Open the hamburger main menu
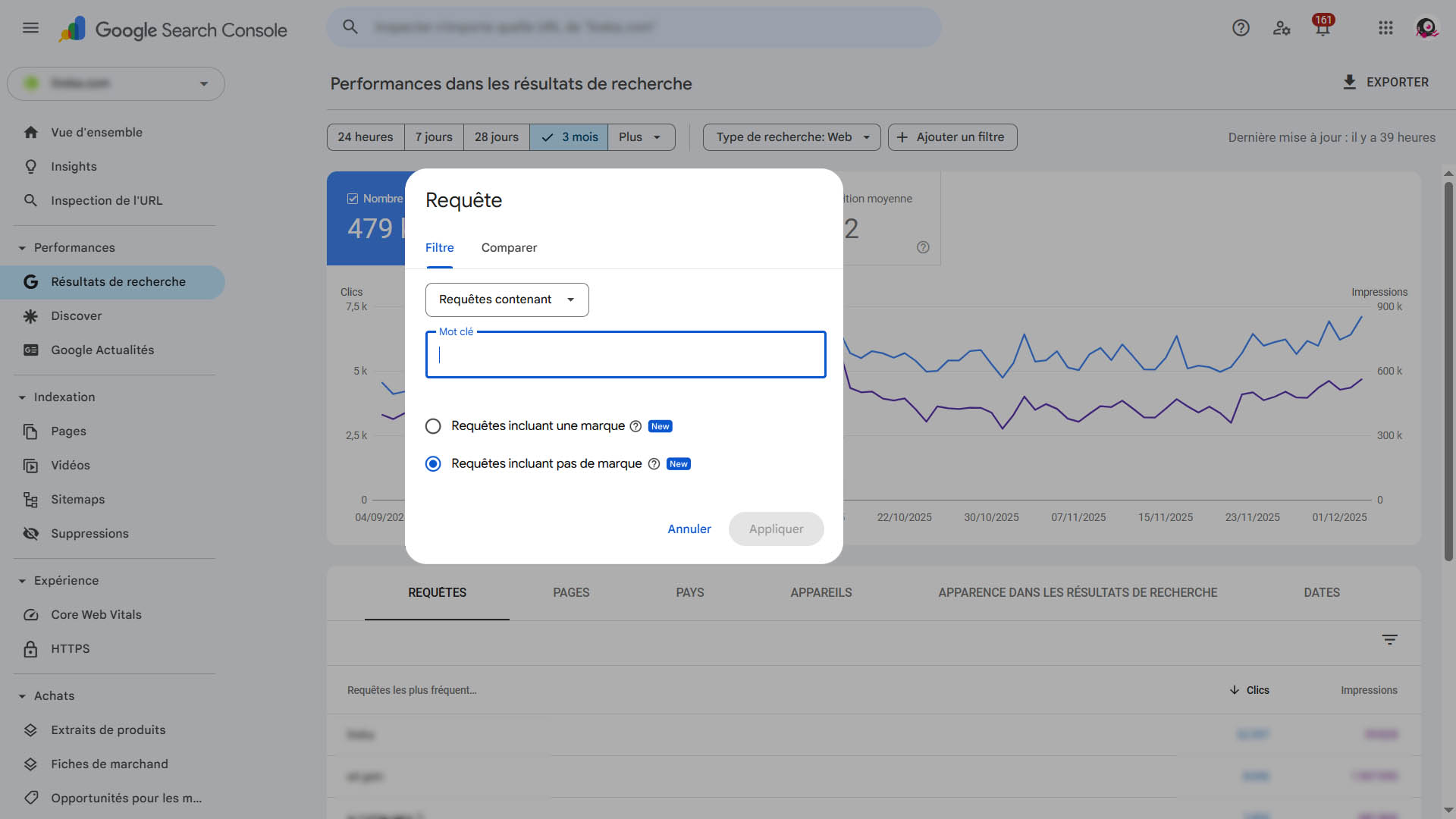 click(x=30, y=28)
